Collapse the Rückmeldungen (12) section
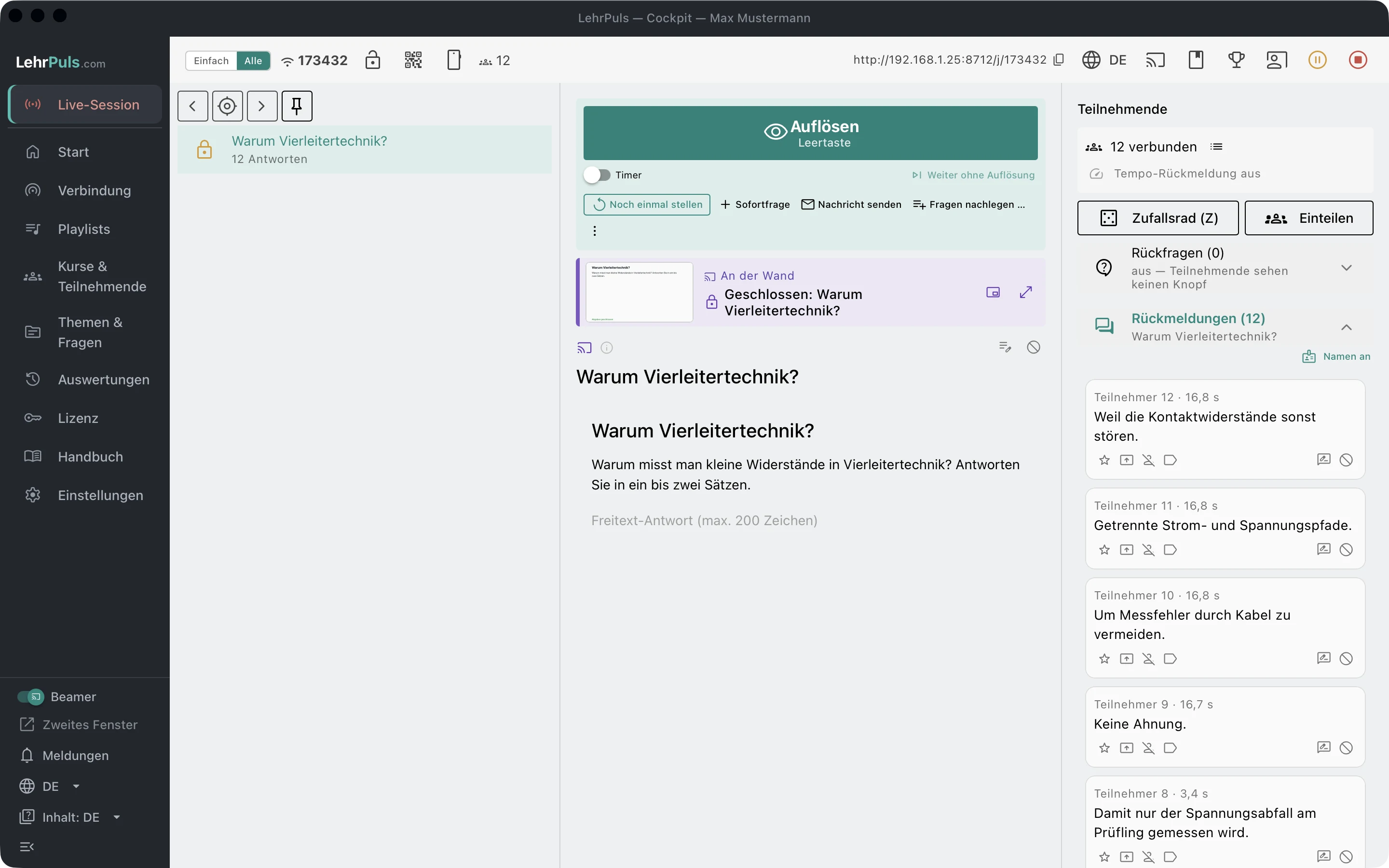Image resolution: width=1389 pixels, height=868 pixels. (x=1346, y=327)
